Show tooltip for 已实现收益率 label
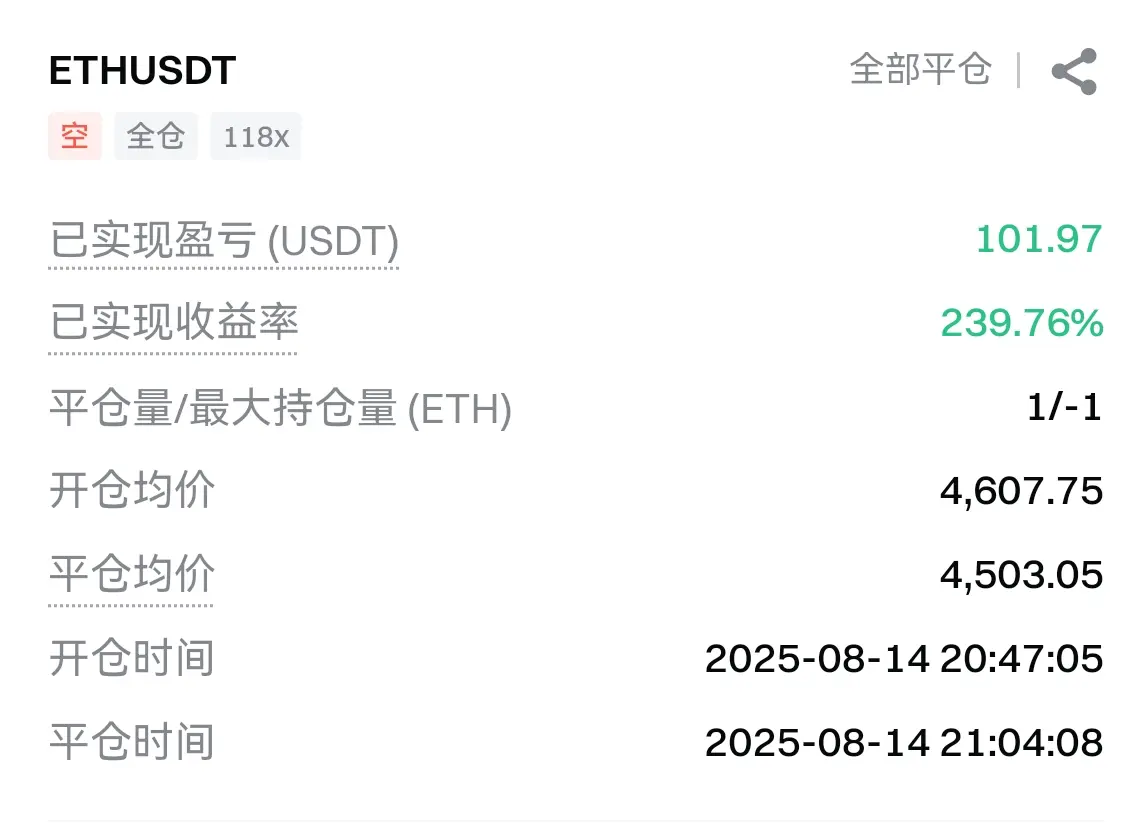 (x=173, y=323)
